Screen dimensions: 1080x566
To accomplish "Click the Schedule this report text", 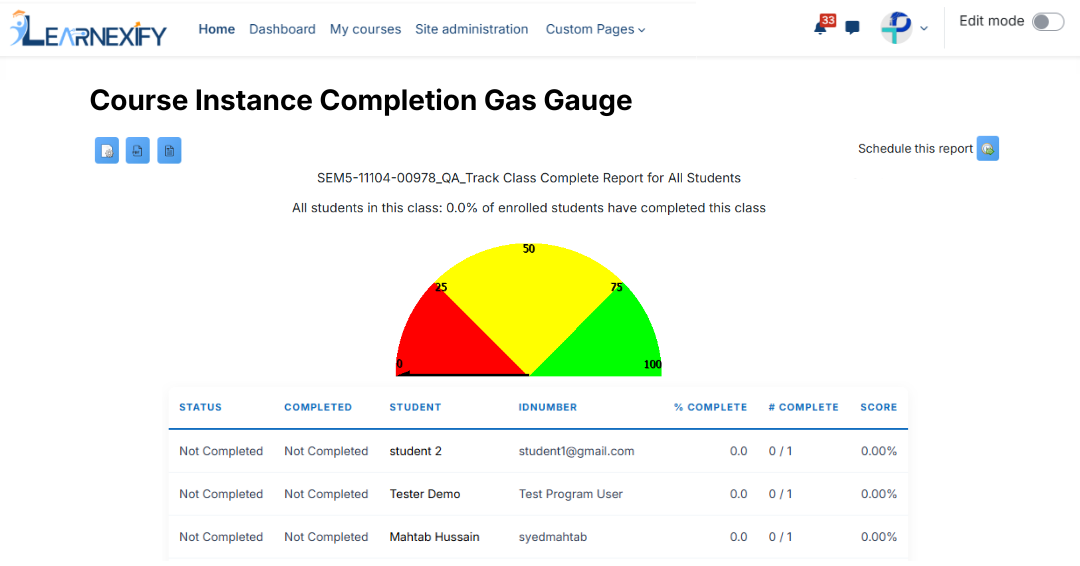I will tap(915, 149).
